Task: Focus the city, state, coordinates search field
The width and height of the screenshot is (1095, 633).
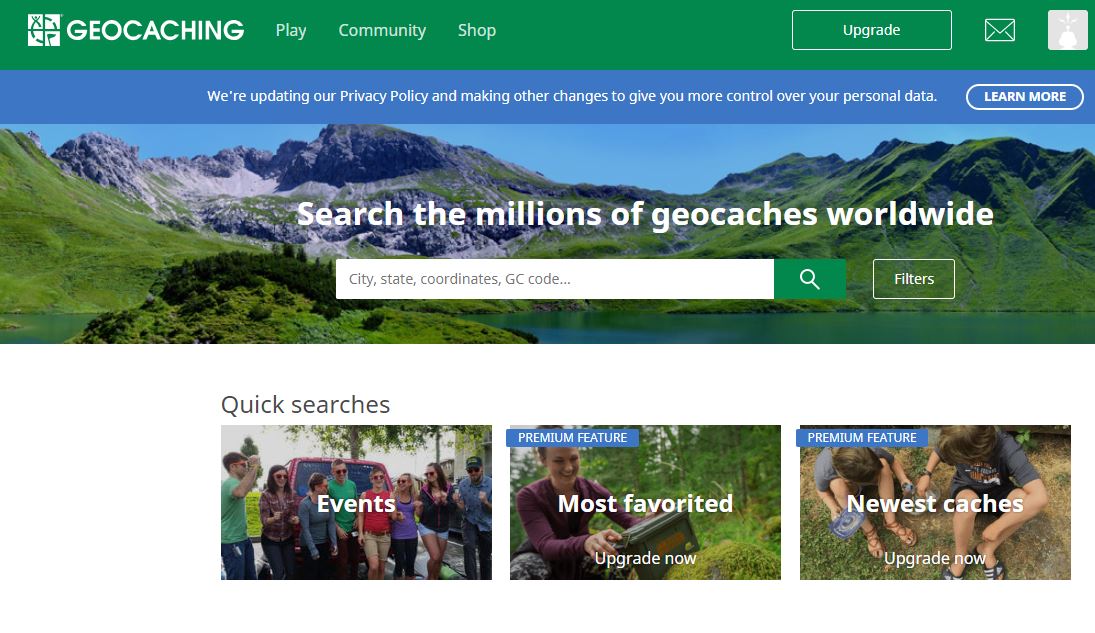Action: pos(555,279)
